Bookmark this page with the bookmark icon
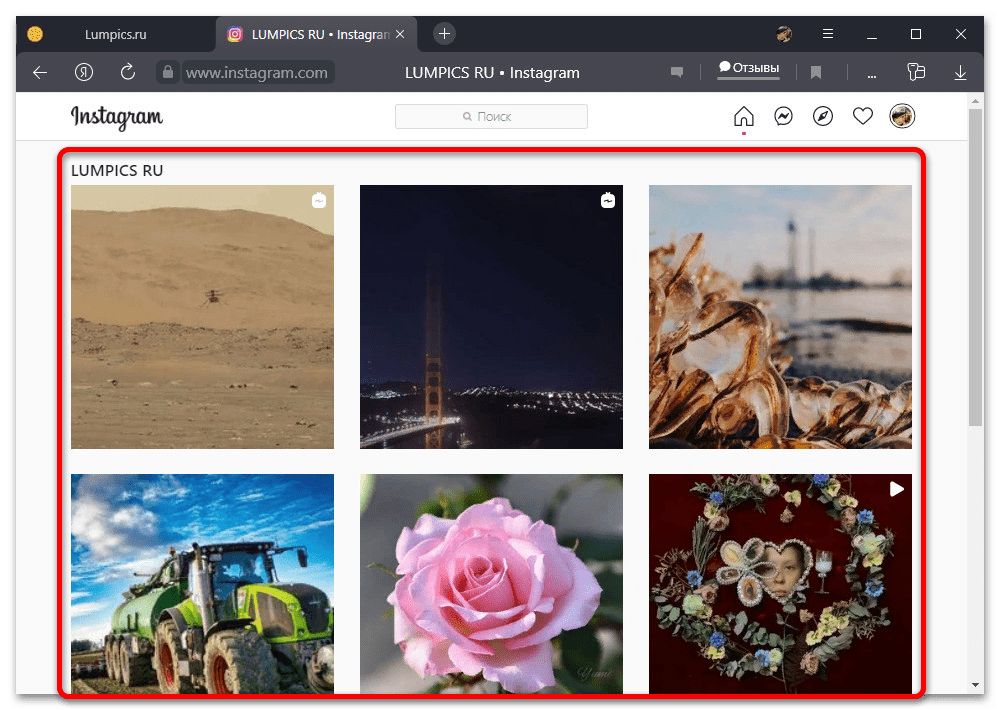Screen dimensions: 1000x710 point(816,72)
